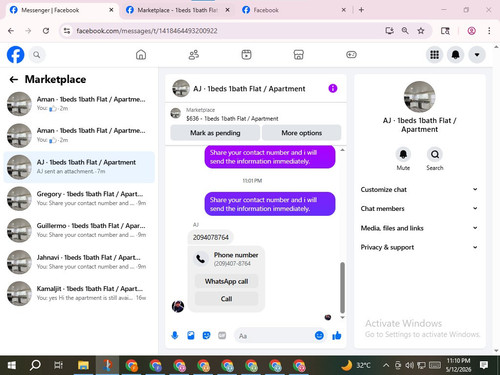The width and height of the screenshot is (500, 375).
Task: Expand the Customize chat section
Action: pos(419,189)
